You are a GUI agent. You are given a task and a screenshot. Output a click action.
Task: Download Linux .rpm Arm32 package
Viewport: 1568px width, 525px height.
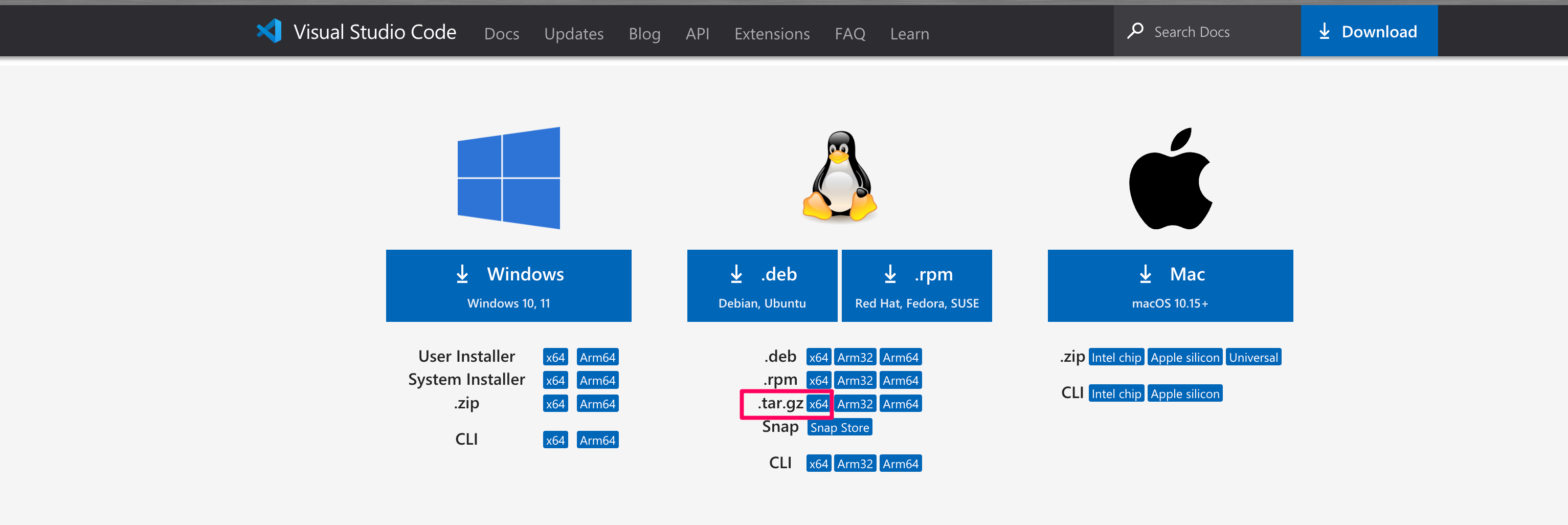point(855,380)
